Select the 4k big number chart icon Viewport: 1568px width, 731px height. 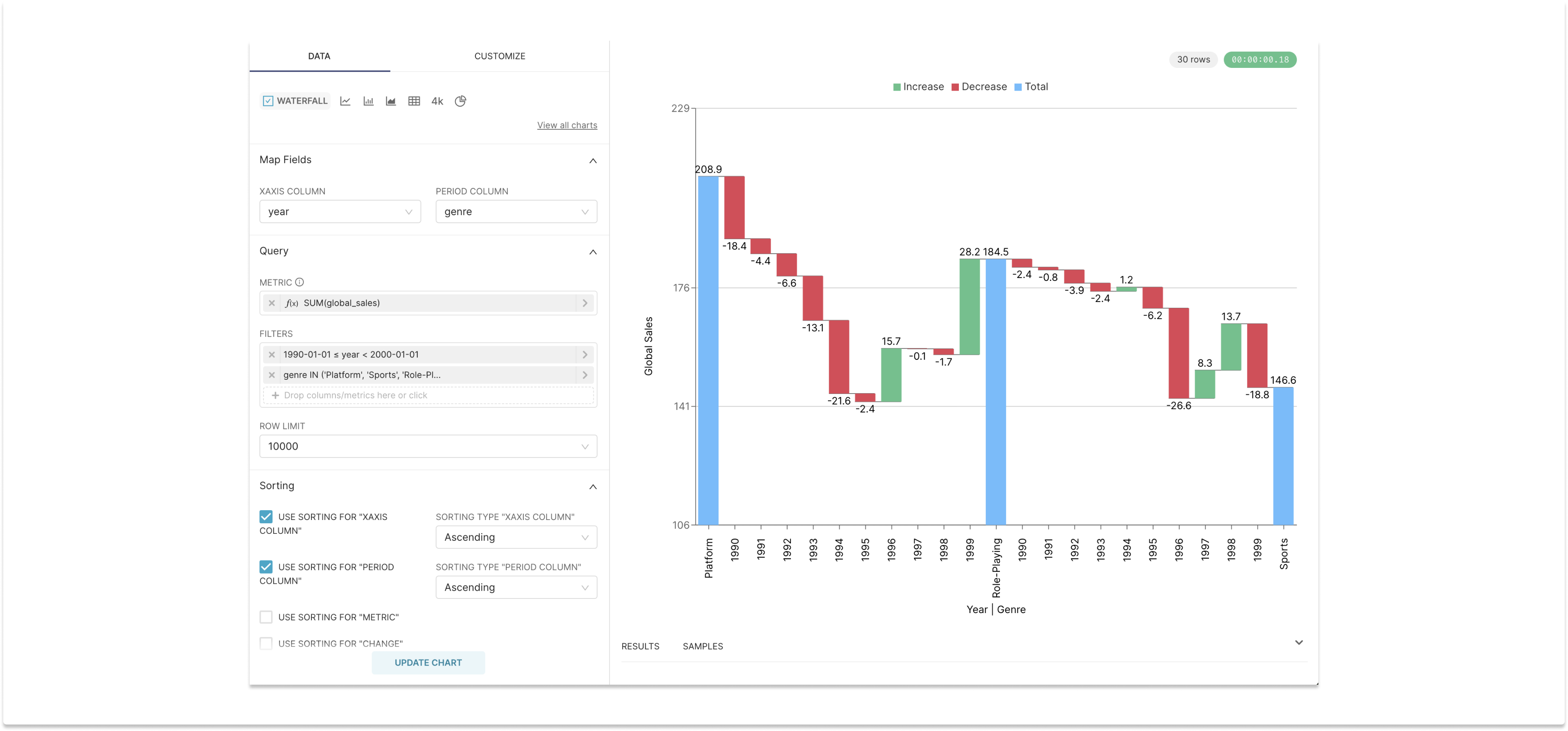[x=437, y=101]
